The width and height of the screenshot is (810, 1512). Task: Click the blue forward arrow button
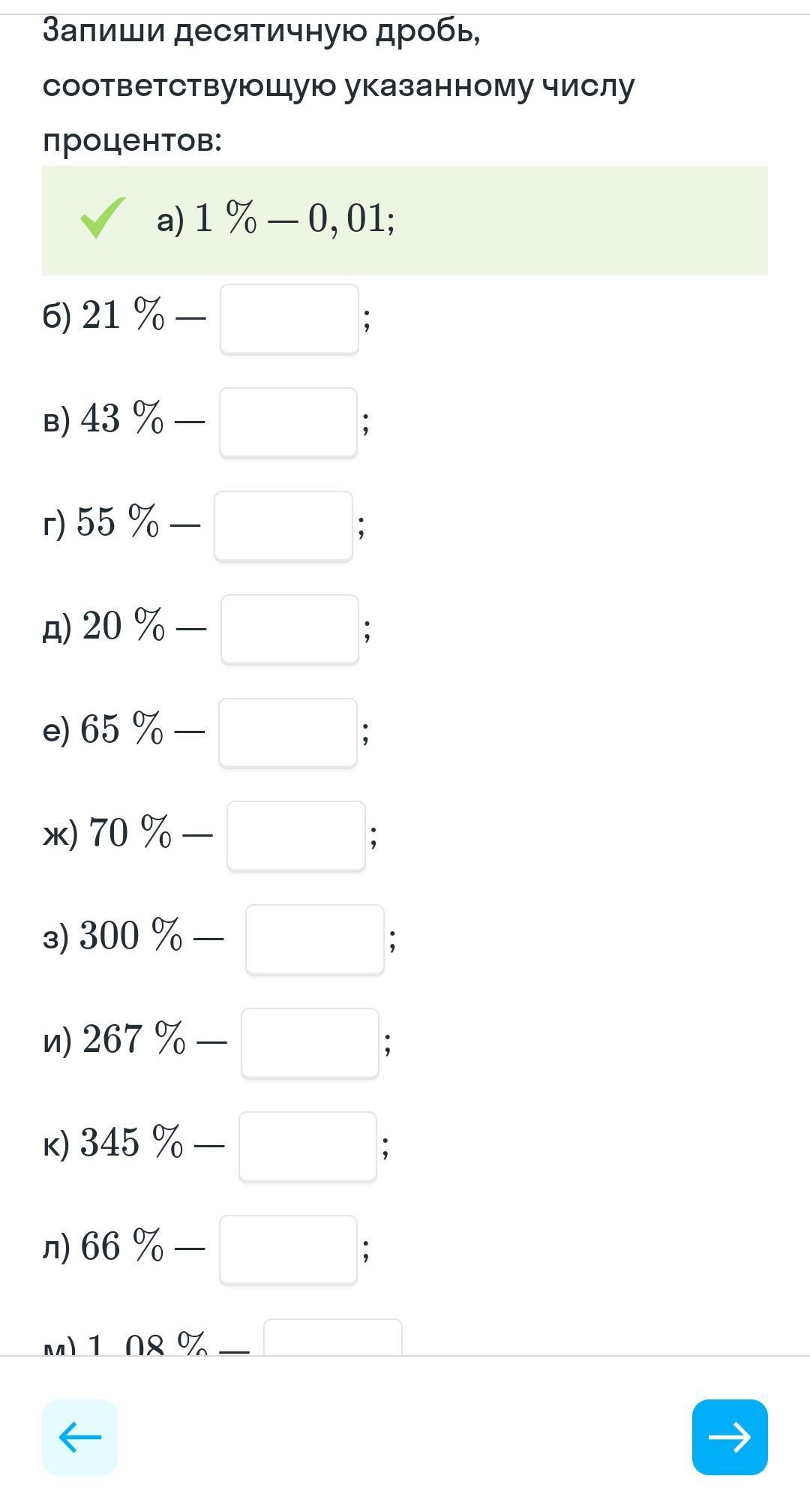(730, 1437)
